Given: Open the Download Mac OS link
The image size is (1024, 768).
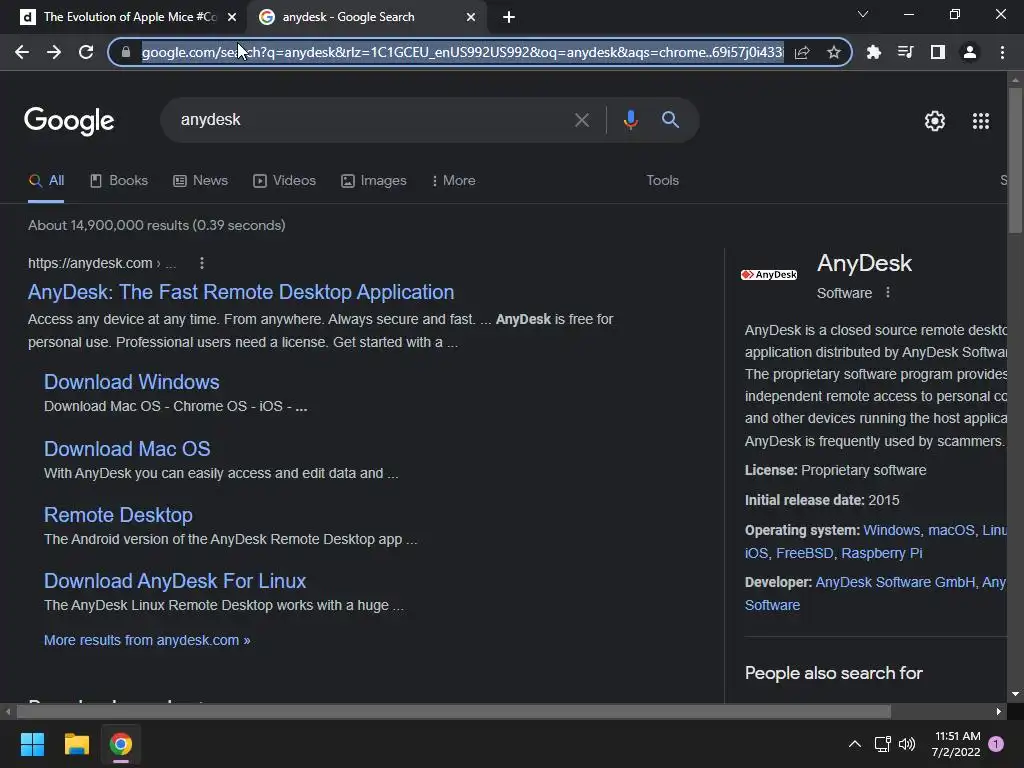Looking at the screenshot, I should coord(127,449).
